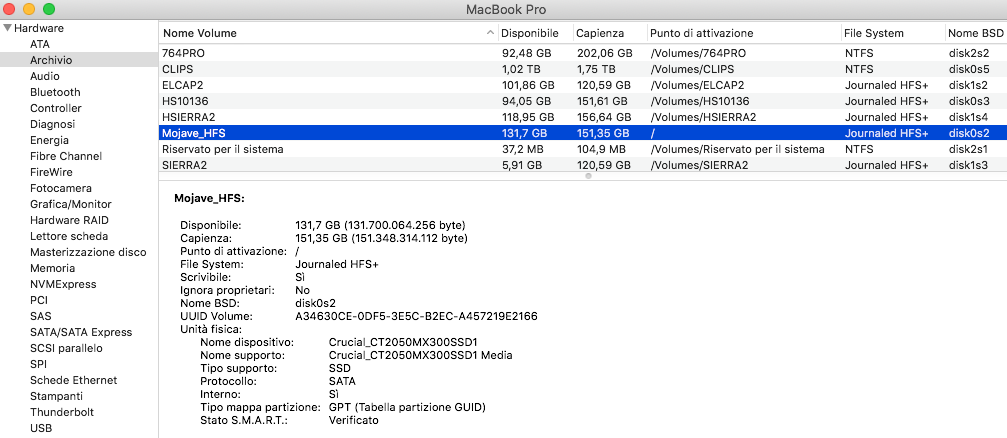Click the /Volumes/CLIPS mount point cell
The width and height of the screenshot is (1007, 438).
point(692,69)
